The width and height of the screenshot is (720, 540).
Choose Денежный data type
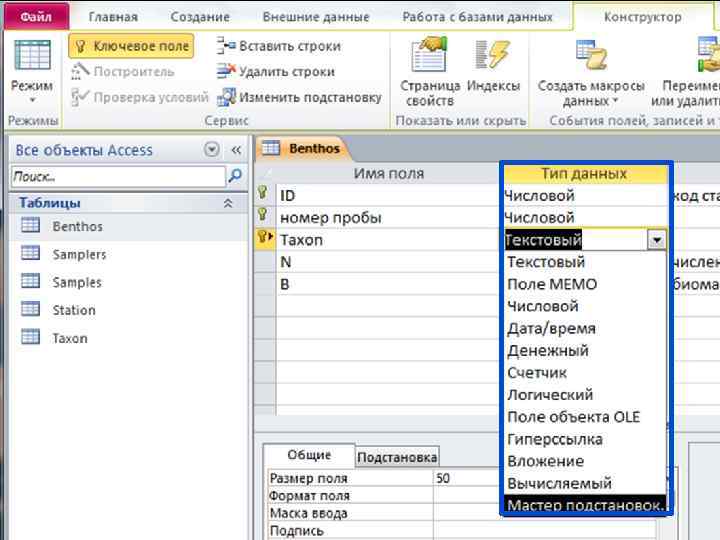tap(585, 350)
